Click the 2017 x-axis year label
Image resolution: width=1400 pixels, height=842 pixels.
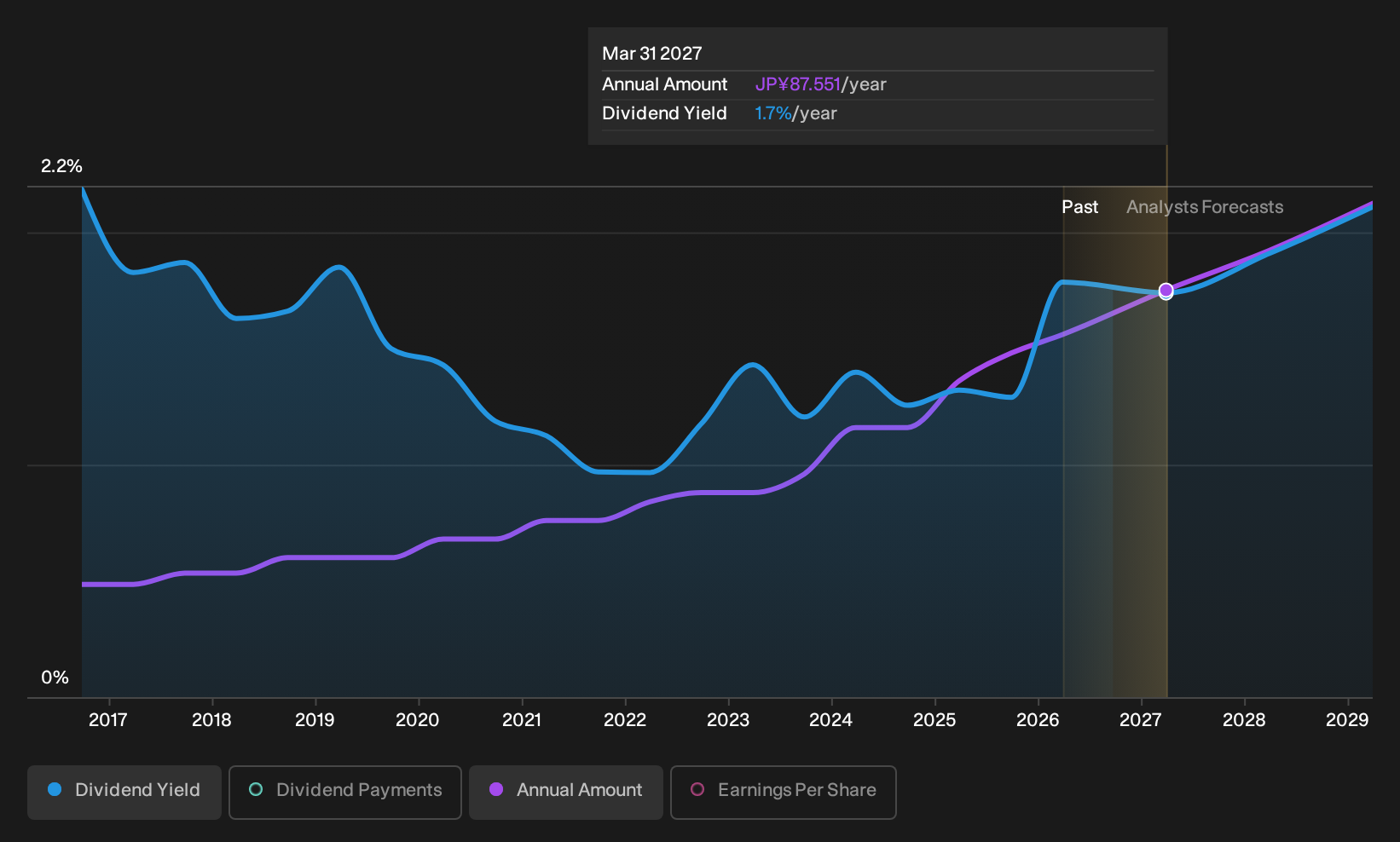point(108,720)
